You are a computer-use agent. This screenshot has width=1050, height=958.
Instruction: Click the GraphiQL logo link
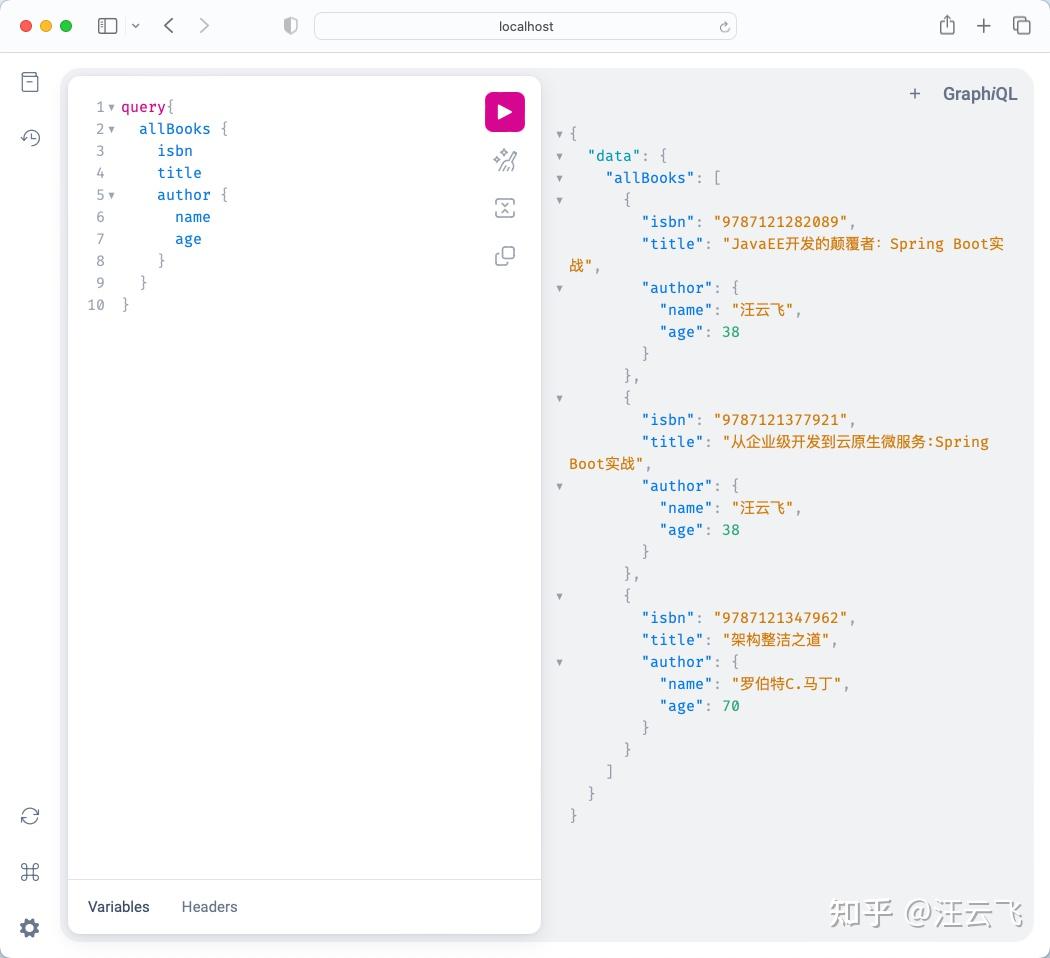979,93
